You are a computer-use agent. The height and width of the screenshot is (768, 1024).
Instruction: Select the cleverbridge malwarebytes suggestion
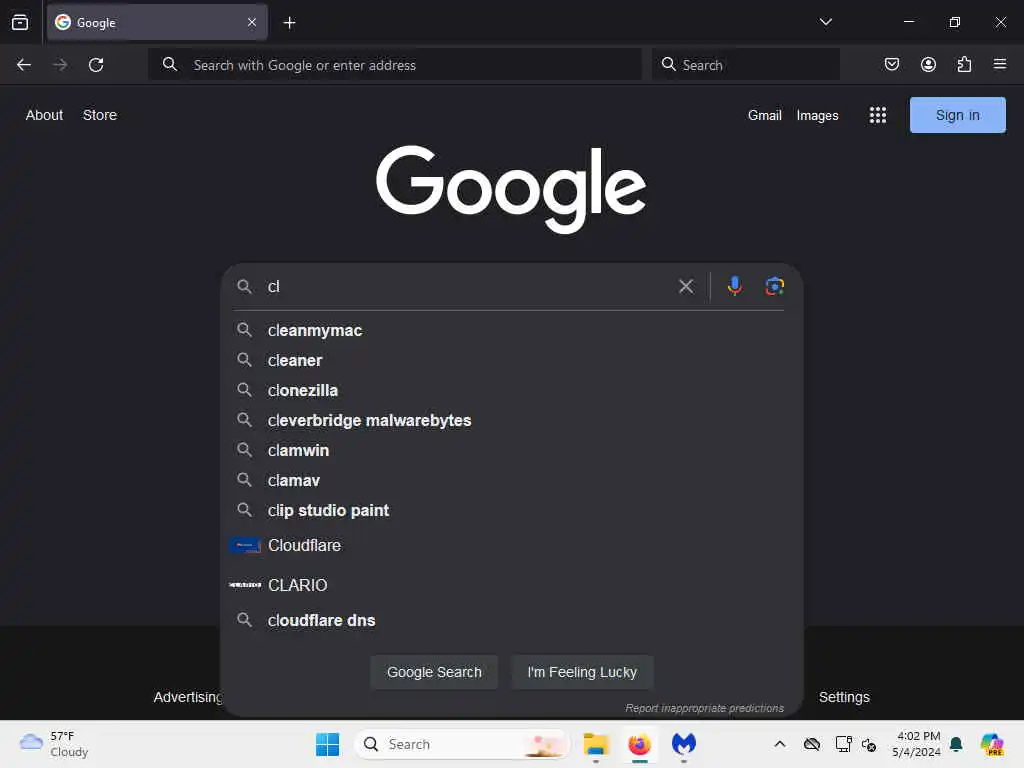point(511,421)
